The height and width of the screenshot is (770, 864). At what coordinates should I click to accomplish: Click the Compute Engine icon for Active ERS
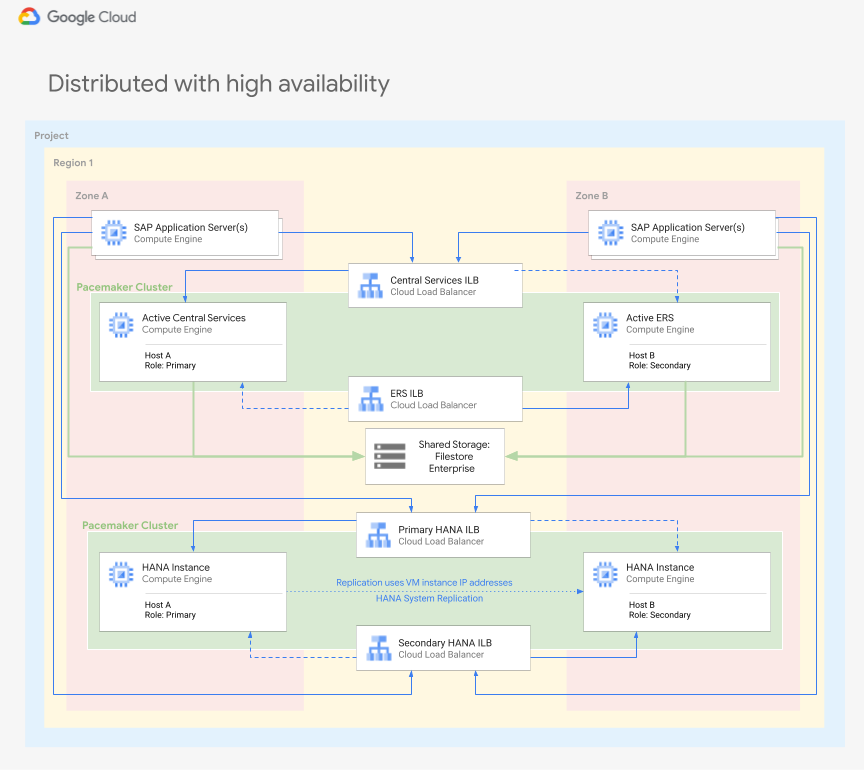point(605,324)
